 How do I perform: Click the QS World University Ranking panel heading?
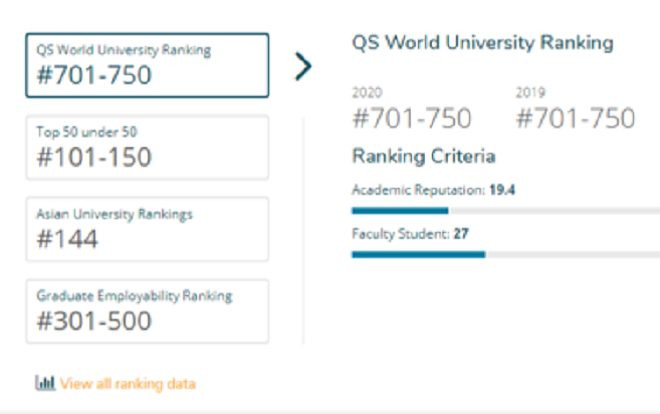(482, 43)
